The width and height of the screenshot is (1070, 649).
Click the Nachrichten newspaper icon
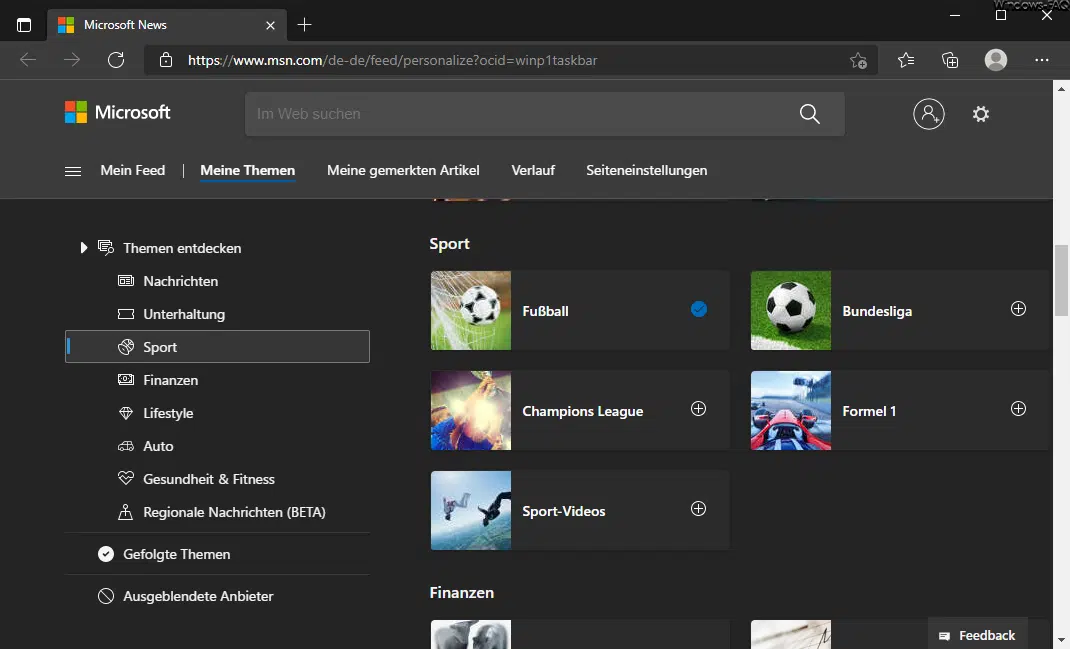click(x=126, y=280)
